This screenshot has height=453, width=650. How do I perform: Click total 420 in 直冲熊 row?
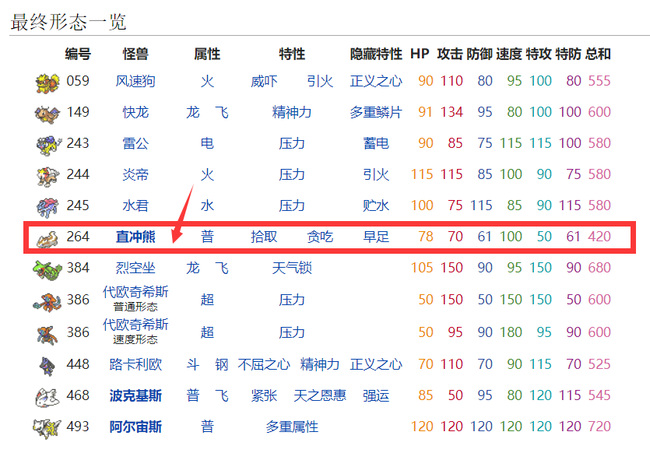click(x=599, y=236)
